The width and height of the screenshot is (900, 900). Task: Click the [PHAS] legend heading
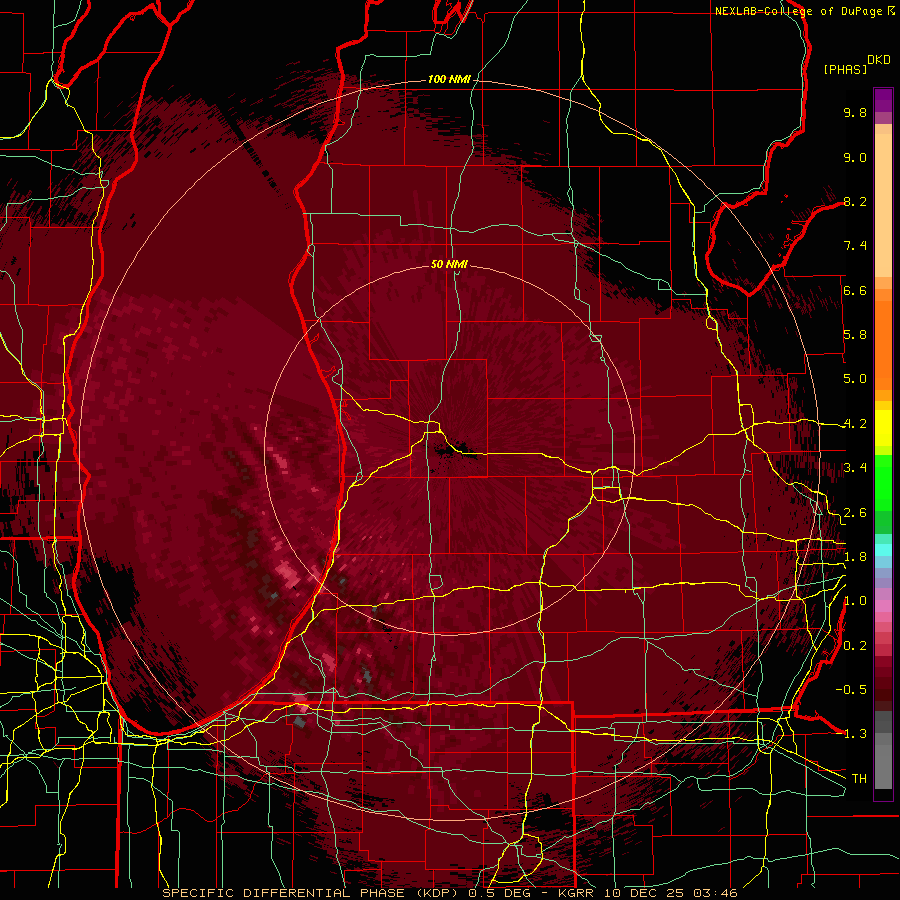tap(845, 69)
